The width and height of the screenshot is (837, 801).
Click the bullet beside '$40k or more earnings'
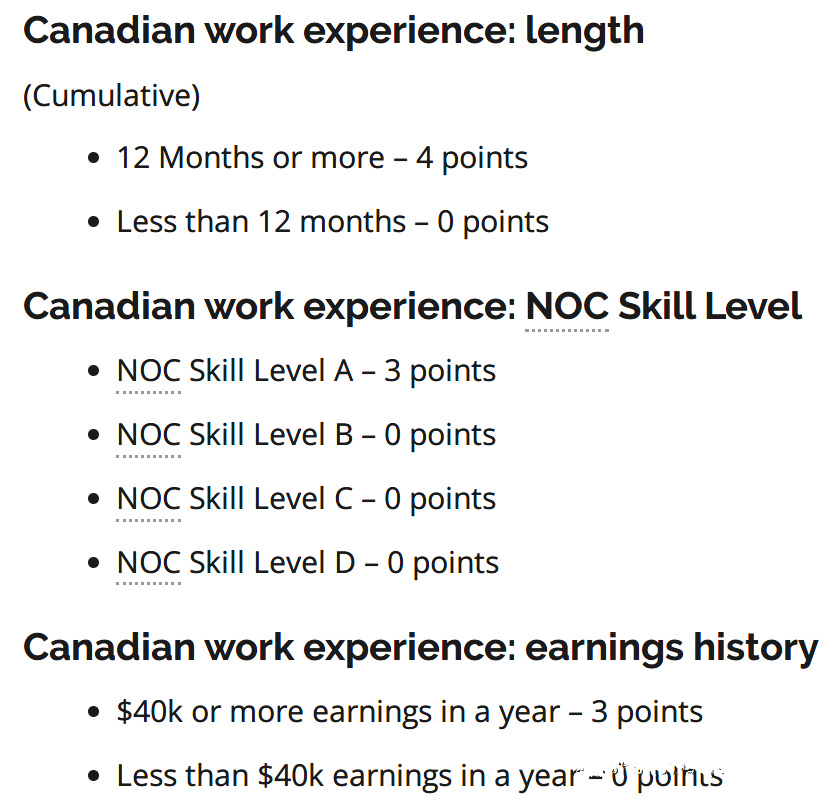tap(93, 712)
